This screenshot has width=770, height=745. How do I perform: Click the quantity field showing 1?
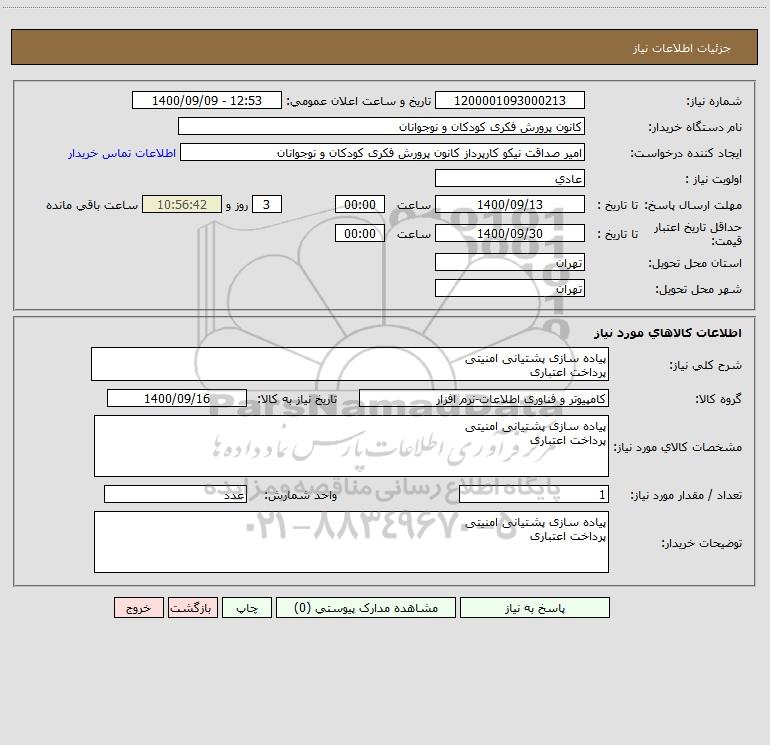tap(534, 494)
